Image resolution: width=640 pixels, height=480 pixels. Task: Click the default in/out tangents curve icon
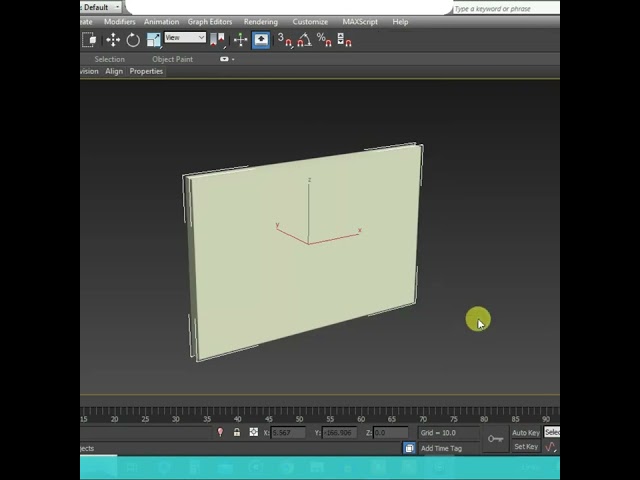click(x=551, y=447)
